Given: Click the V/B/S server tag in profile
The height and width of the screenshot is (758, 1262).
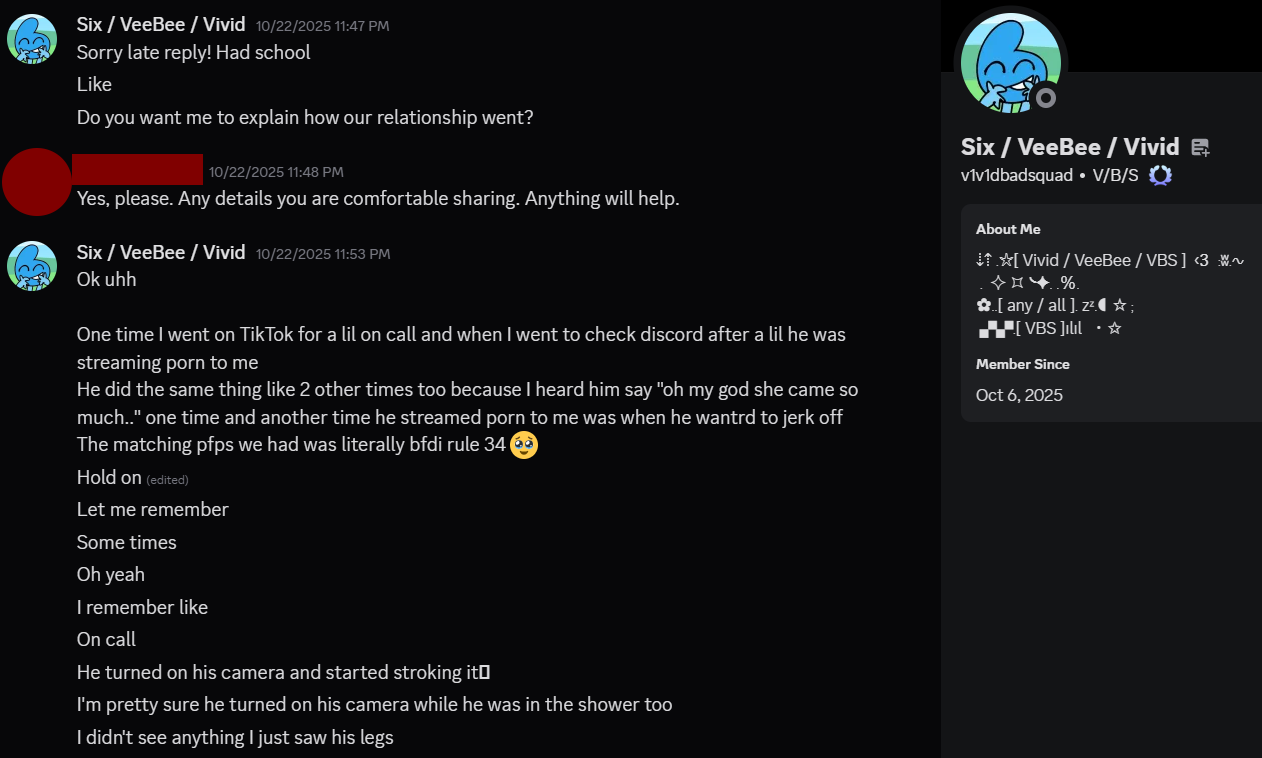Looking at the screenshot, I should coord(1115,176).
